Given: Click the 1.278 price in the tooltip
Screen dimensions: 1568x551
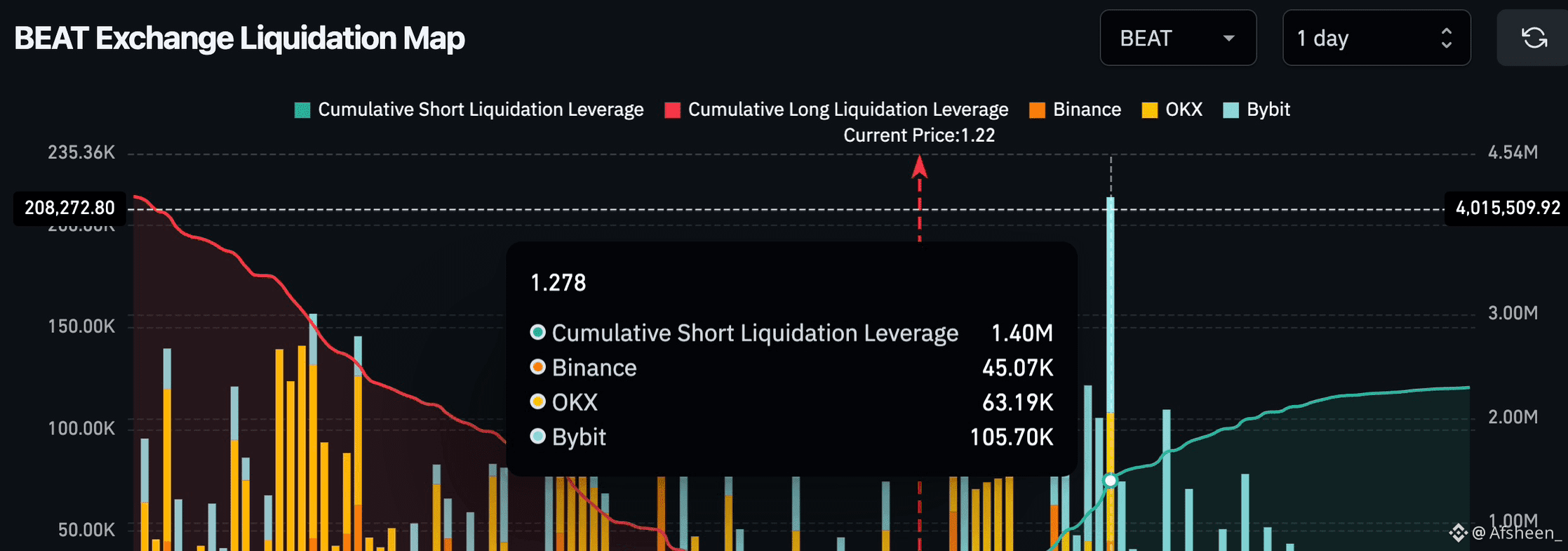Looking at the screenshot, I should click(558, 283).
